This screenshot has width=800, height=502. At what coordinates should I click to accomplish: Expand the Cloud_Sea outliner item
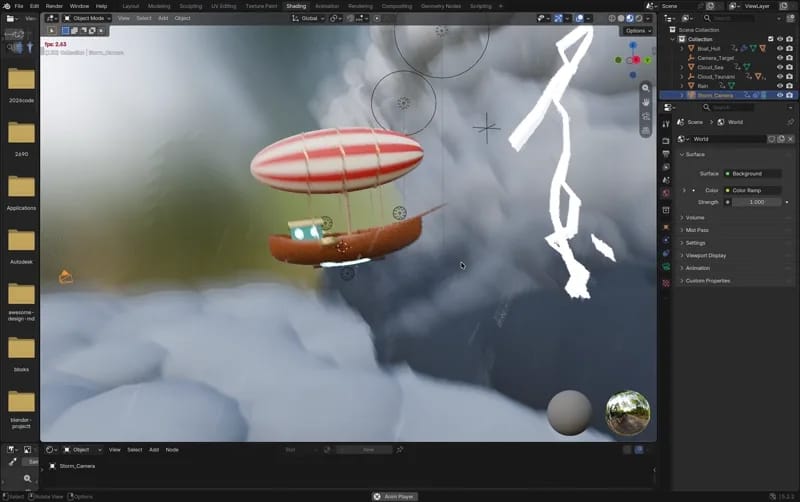coord(682,67)
